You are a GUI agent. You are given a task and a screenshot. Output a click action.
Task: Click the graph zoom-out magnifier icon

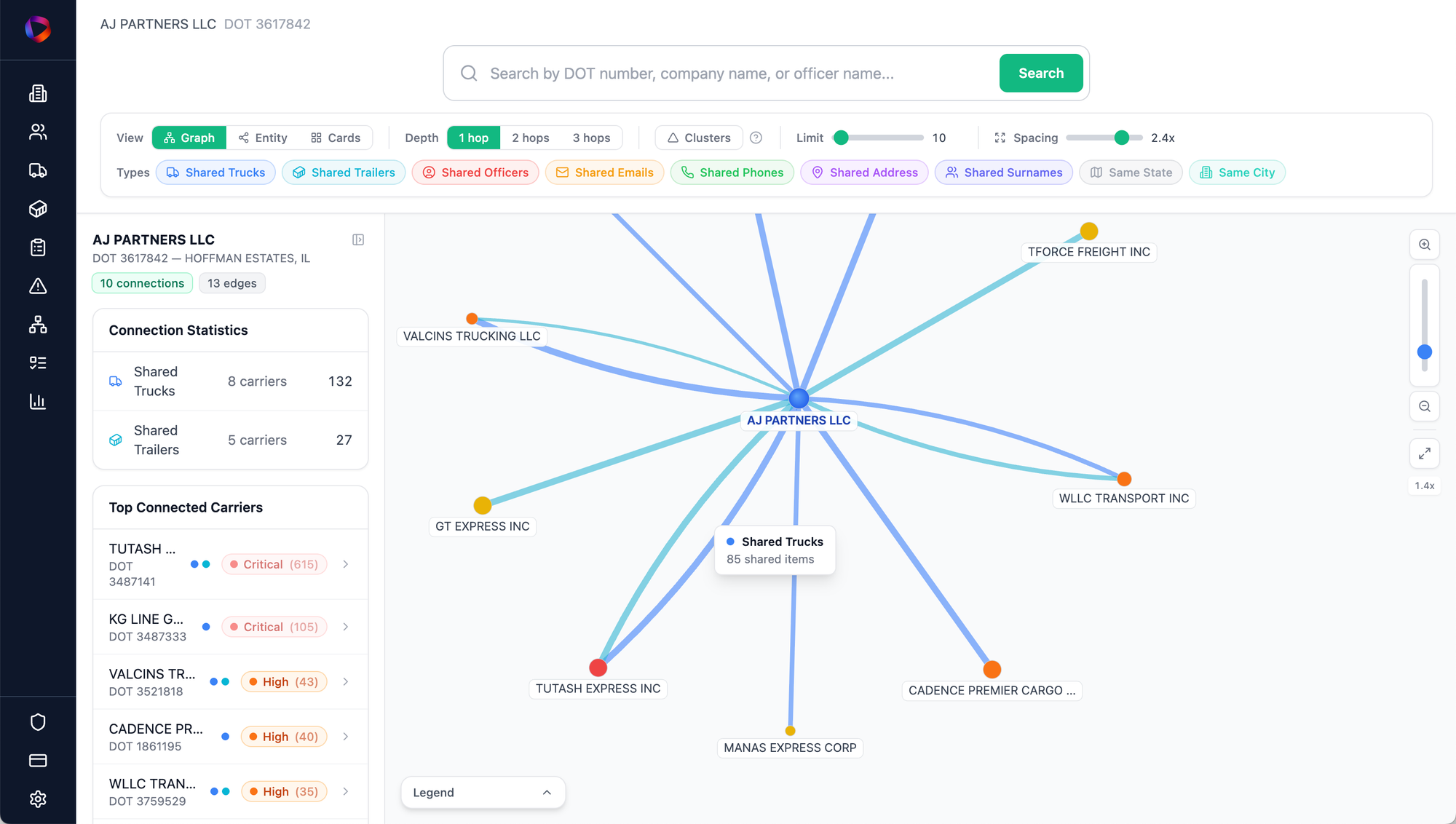click(x=1424, y=406)
